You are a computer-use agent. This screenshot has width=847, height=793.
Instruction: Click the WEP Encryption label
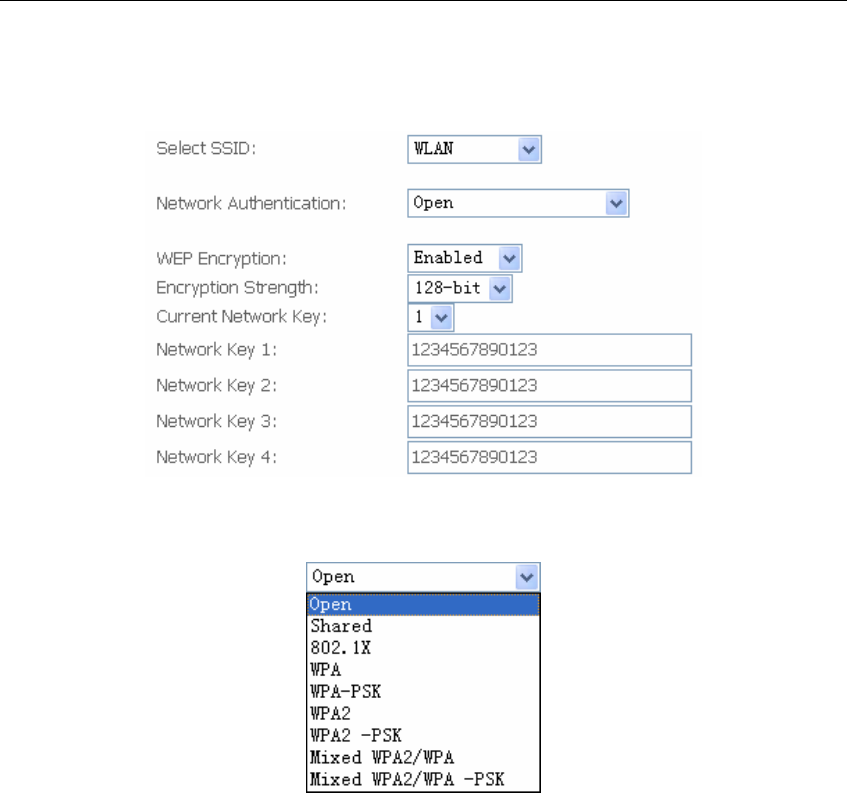click(221, 259)
